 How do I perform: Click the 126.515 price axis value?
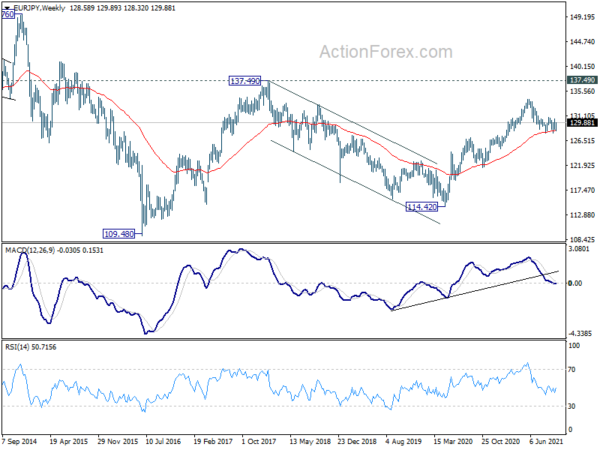(x=582, y=140)
